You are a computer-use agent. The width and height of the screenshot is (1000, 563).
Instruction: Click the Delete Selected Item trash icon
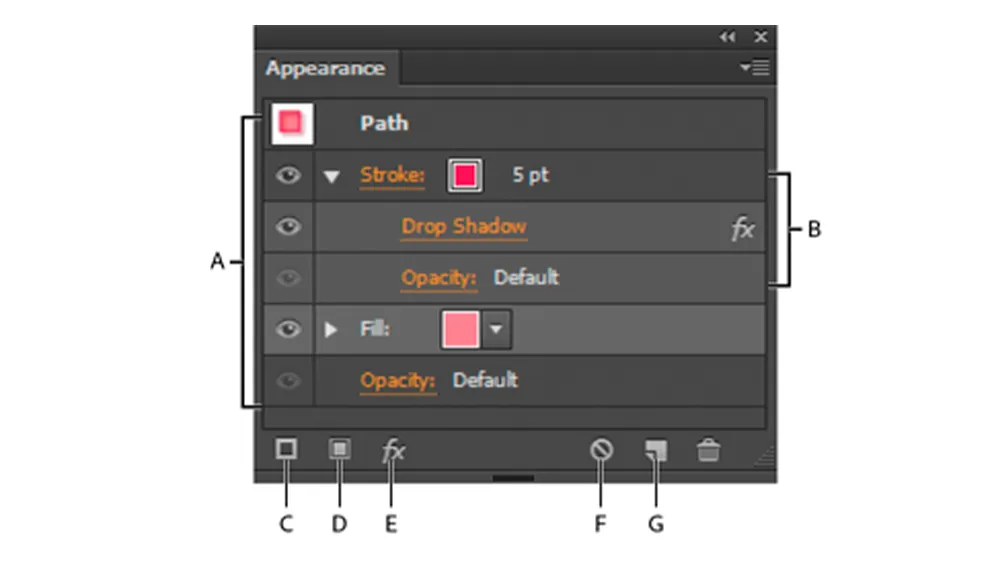pyautogui.click(x=708, y=451)
